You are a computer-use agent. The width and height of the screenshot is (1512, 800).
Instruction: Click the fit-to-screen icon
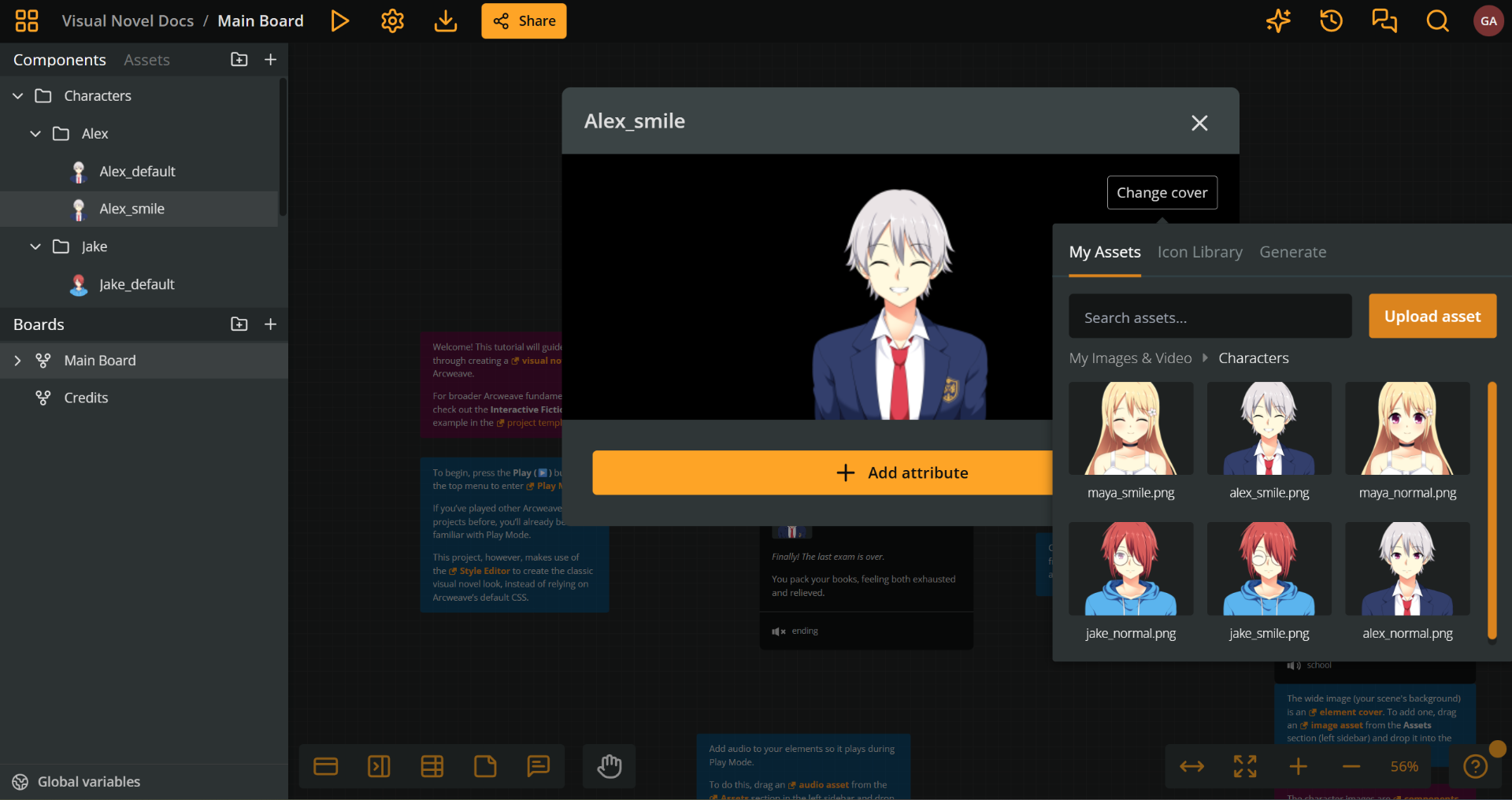pos(1244,766)
